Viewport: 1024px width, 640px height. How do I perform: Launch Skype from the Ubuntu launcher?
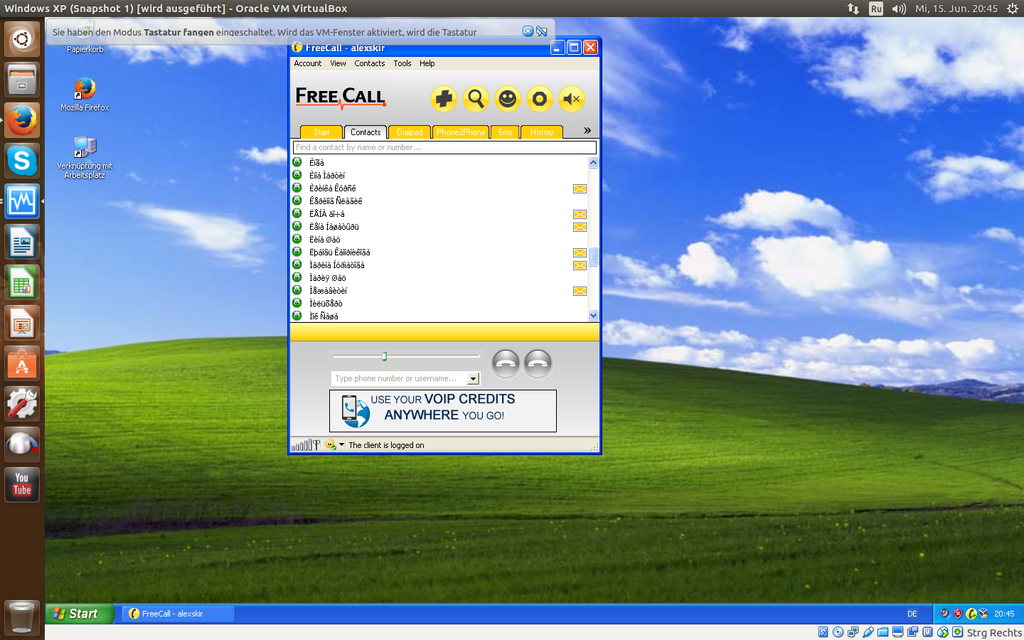pos(22,161)
